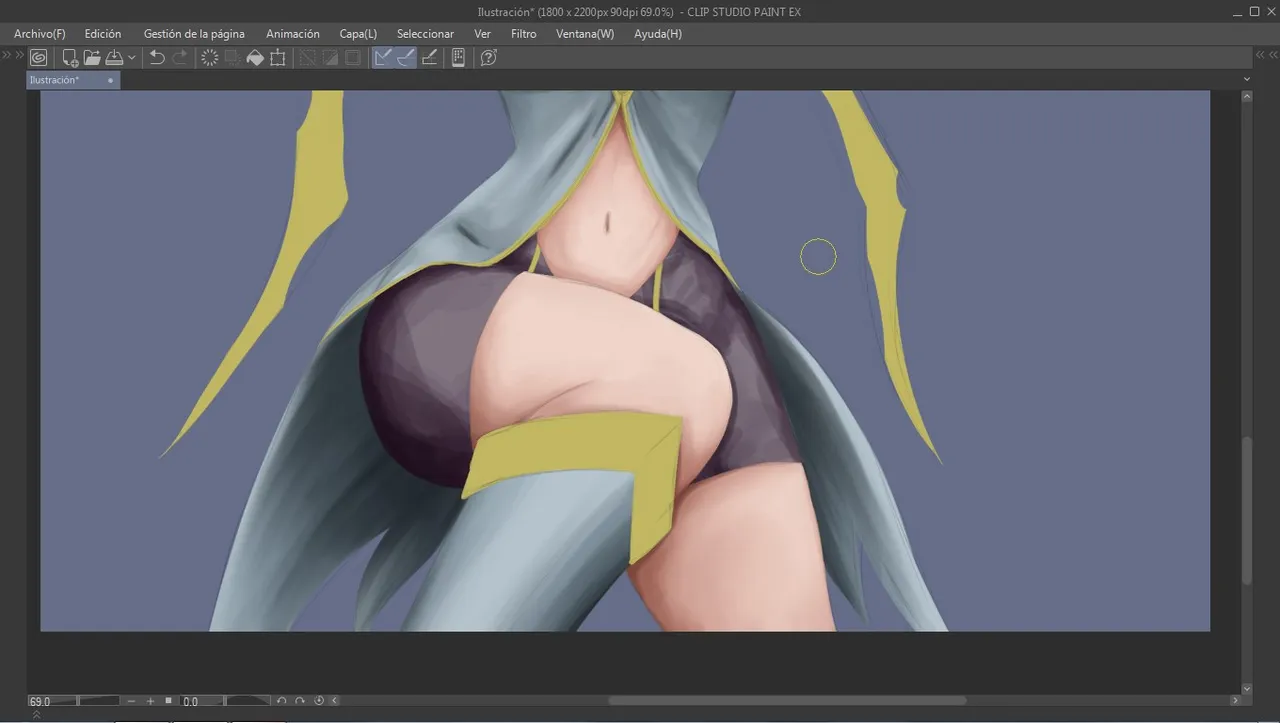The width and height of the screenshot is (1280, 723).
Task: Toggle Snap to Special Ruler
Action: pyautogui.click(x=406, y=58)
